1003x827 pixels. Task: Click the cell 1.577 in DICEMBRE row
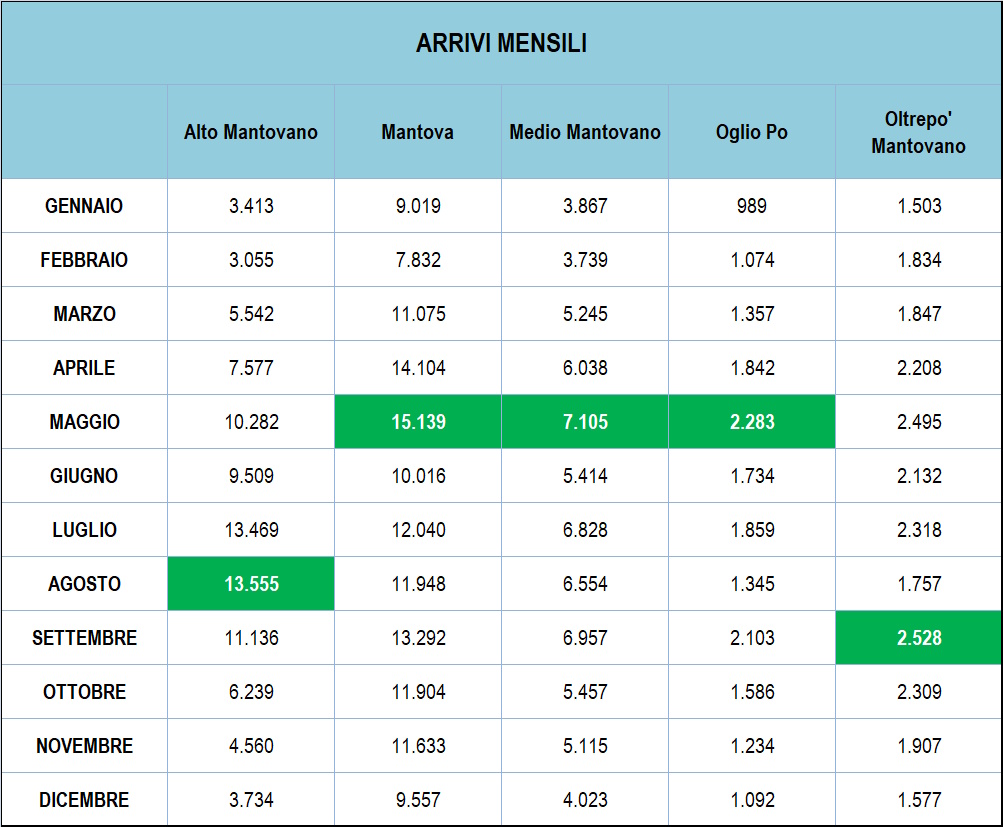919,800
